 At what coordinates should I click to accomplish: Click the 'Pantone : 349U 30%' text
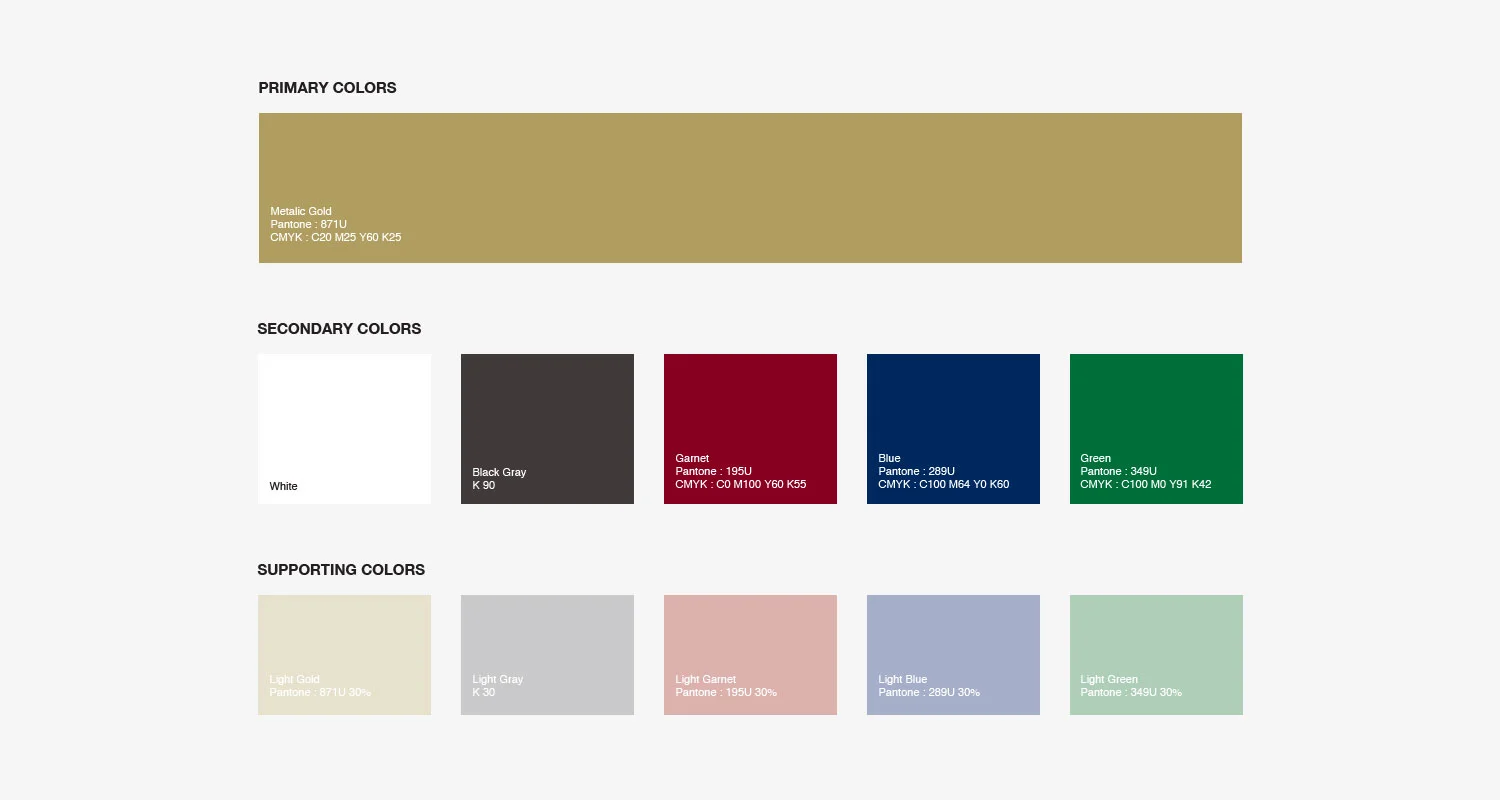click(1131, 693)
